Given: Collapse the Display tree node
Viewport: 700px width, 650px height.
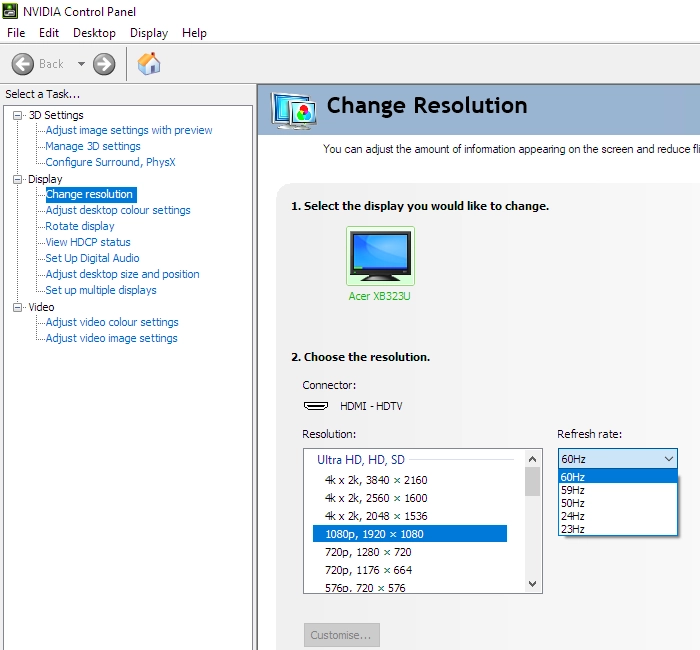Looking at the screenshot, I should tap(17, 179).
